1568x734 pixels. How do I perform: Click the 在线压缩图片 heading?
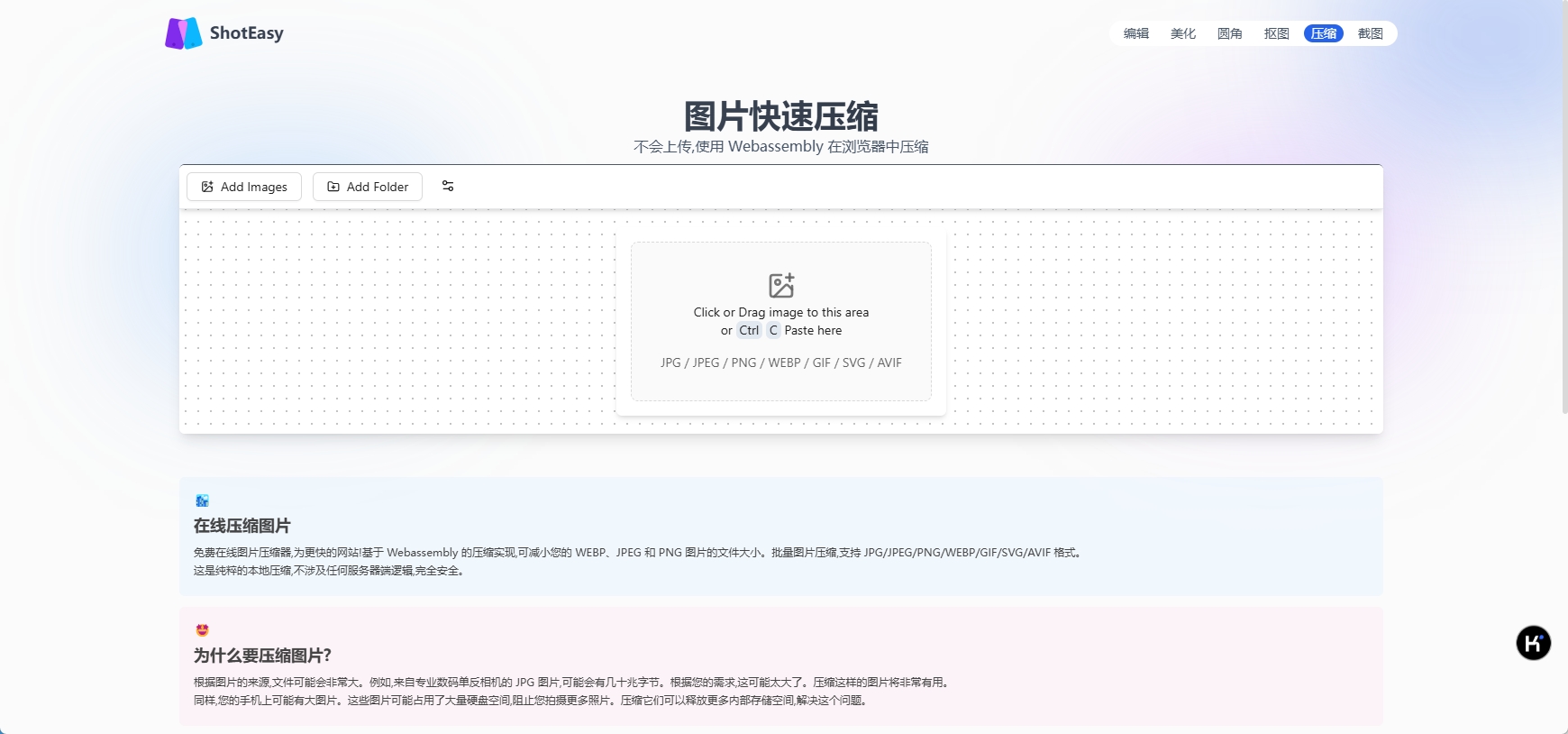tap(242, 526)
